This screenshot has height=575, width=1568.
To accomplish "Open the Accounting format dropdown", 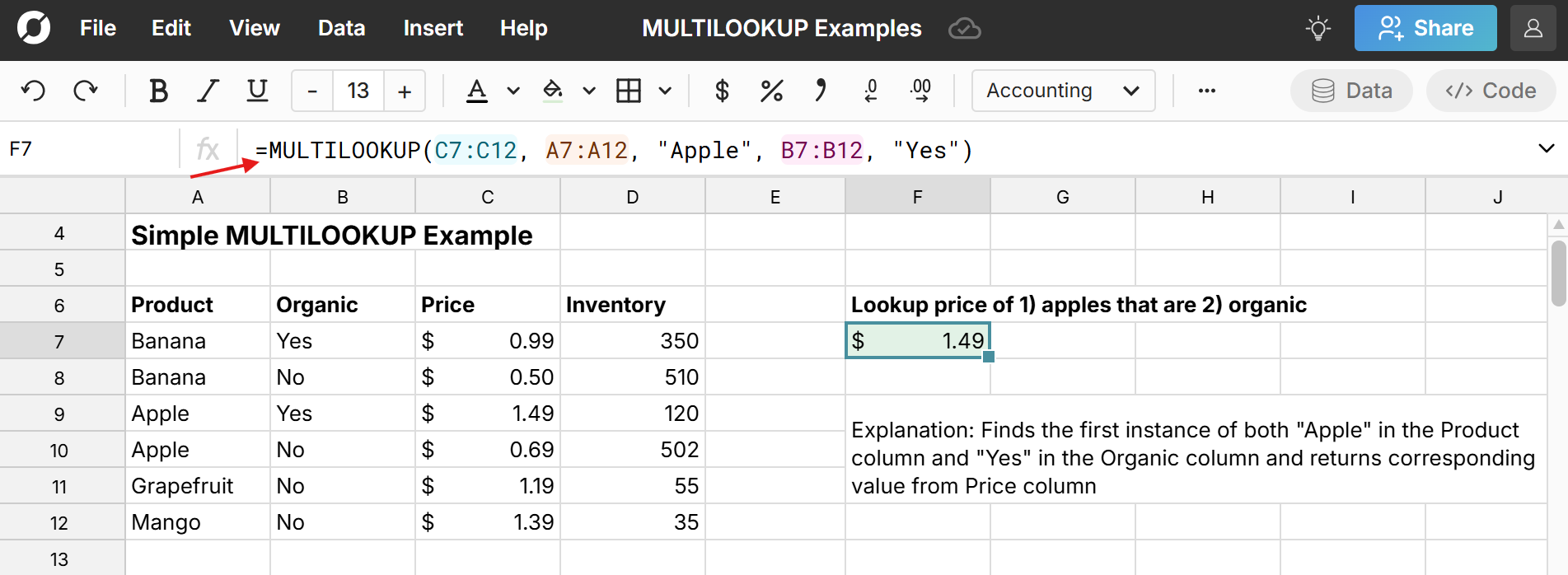I will pyautogui.click(x=1063, y=91).
